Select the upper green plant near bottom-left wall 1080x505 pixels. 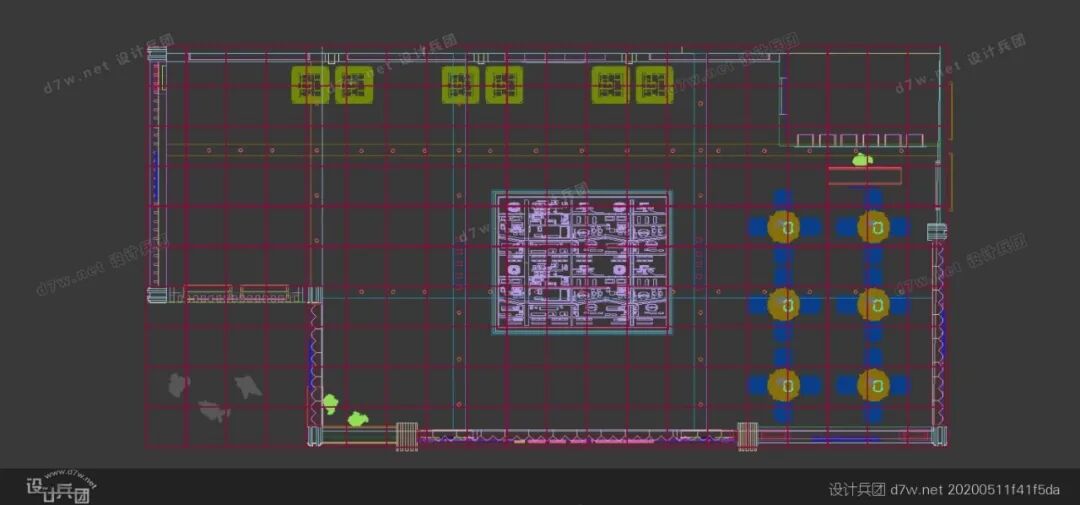click(331, 403)
